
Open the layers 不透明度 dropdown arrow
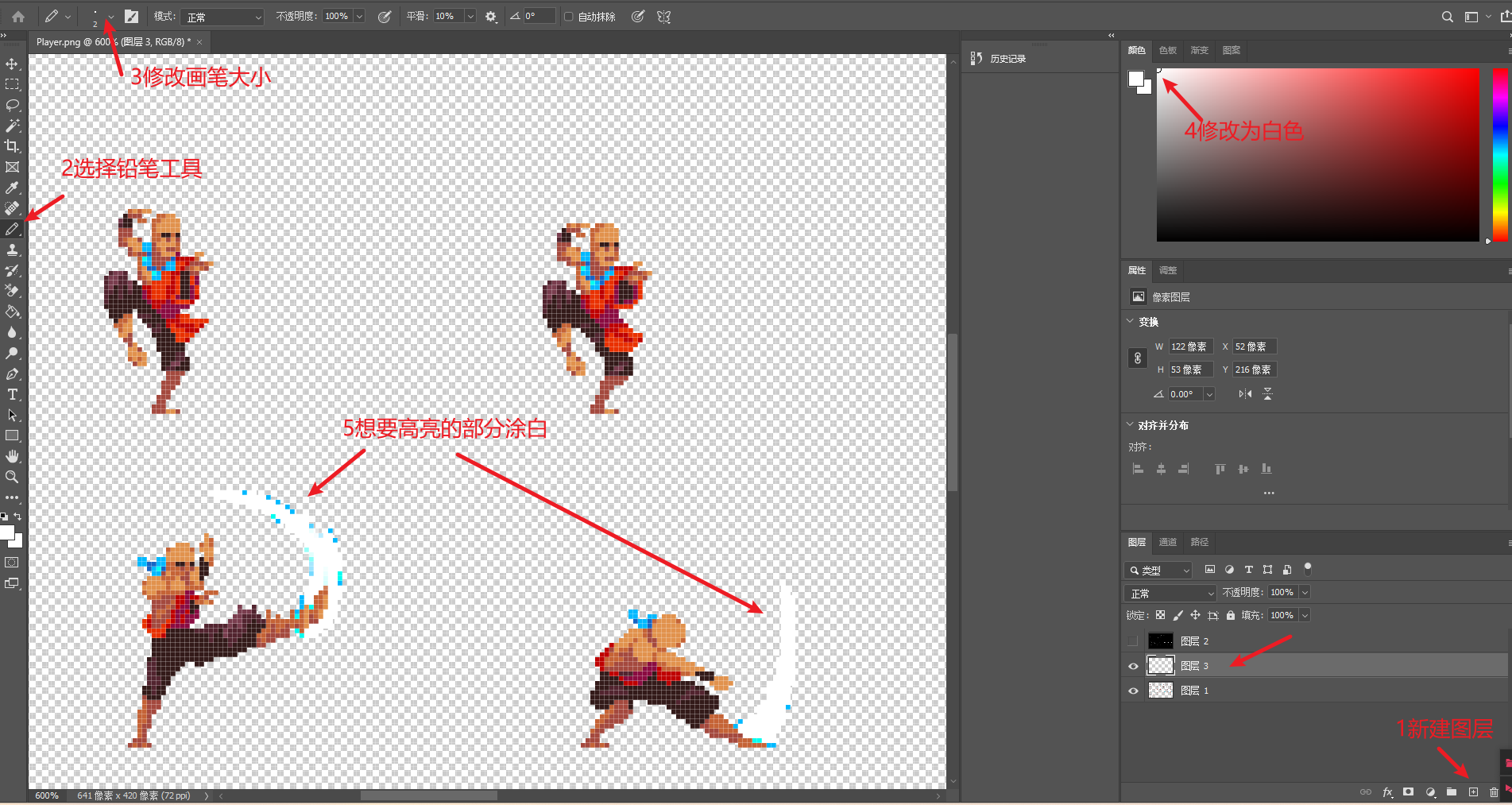1305,593
